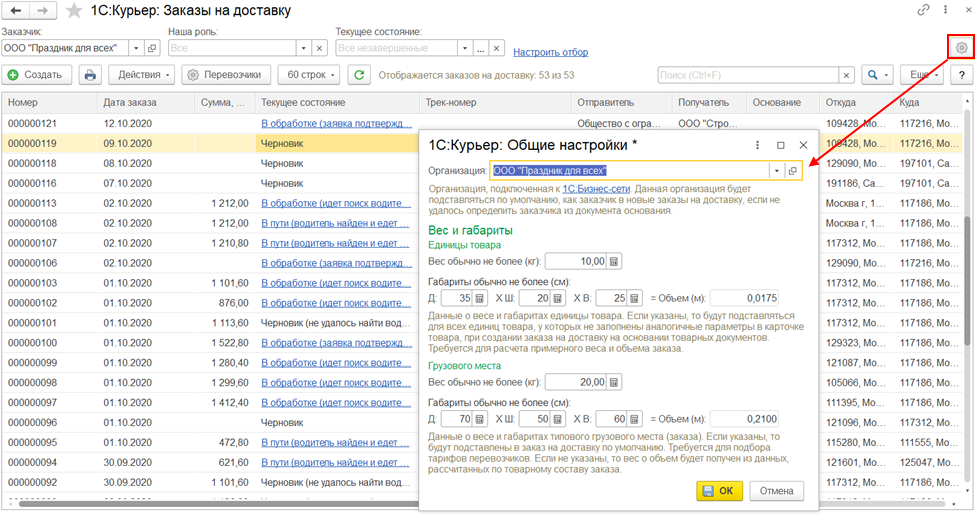The width and height of the screenshot is (980, 514).
Task: Open the settings dialog more-options dots menu
Action: click(x=758, y=145)
